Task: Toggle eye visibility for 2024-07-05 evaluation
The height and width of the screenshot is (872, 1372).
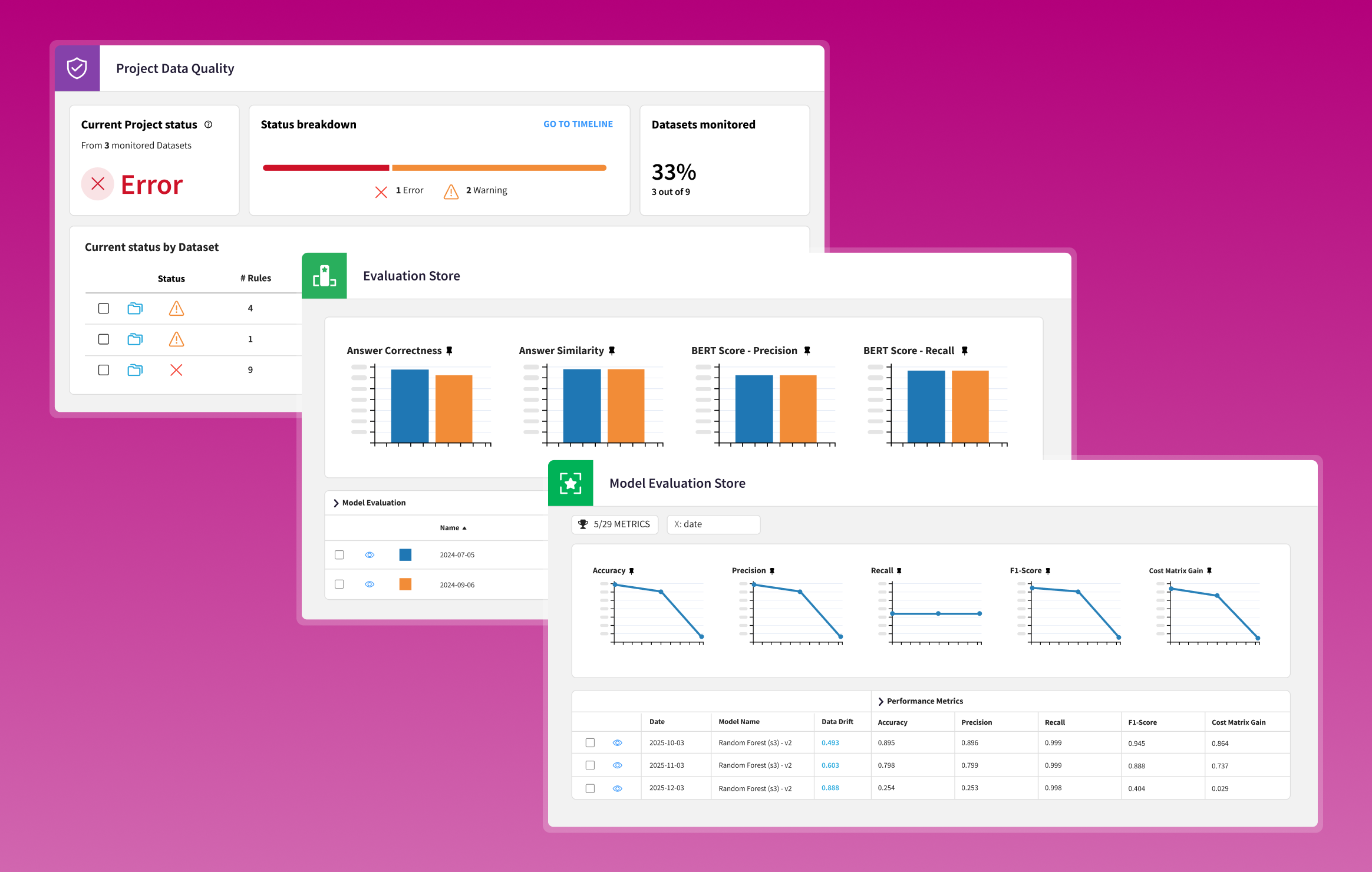Action: point(370,555)
